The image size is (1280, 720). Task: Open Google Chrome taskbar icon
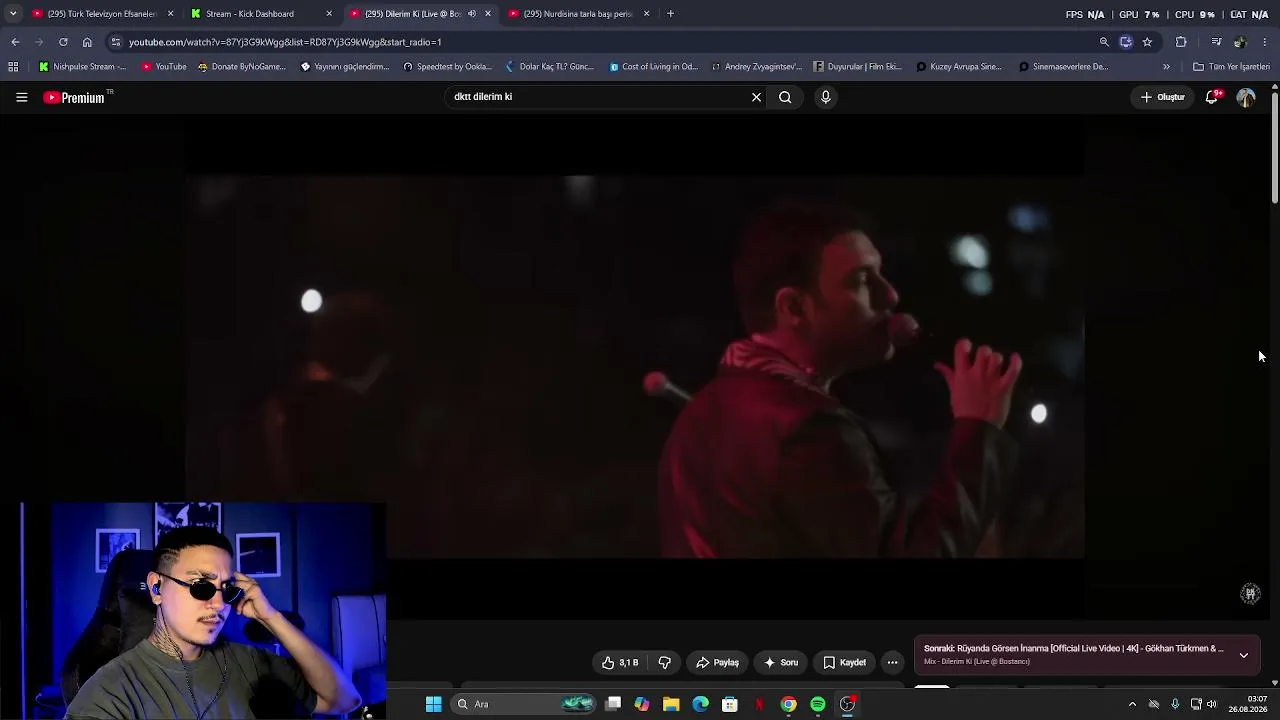coord(788,704)
